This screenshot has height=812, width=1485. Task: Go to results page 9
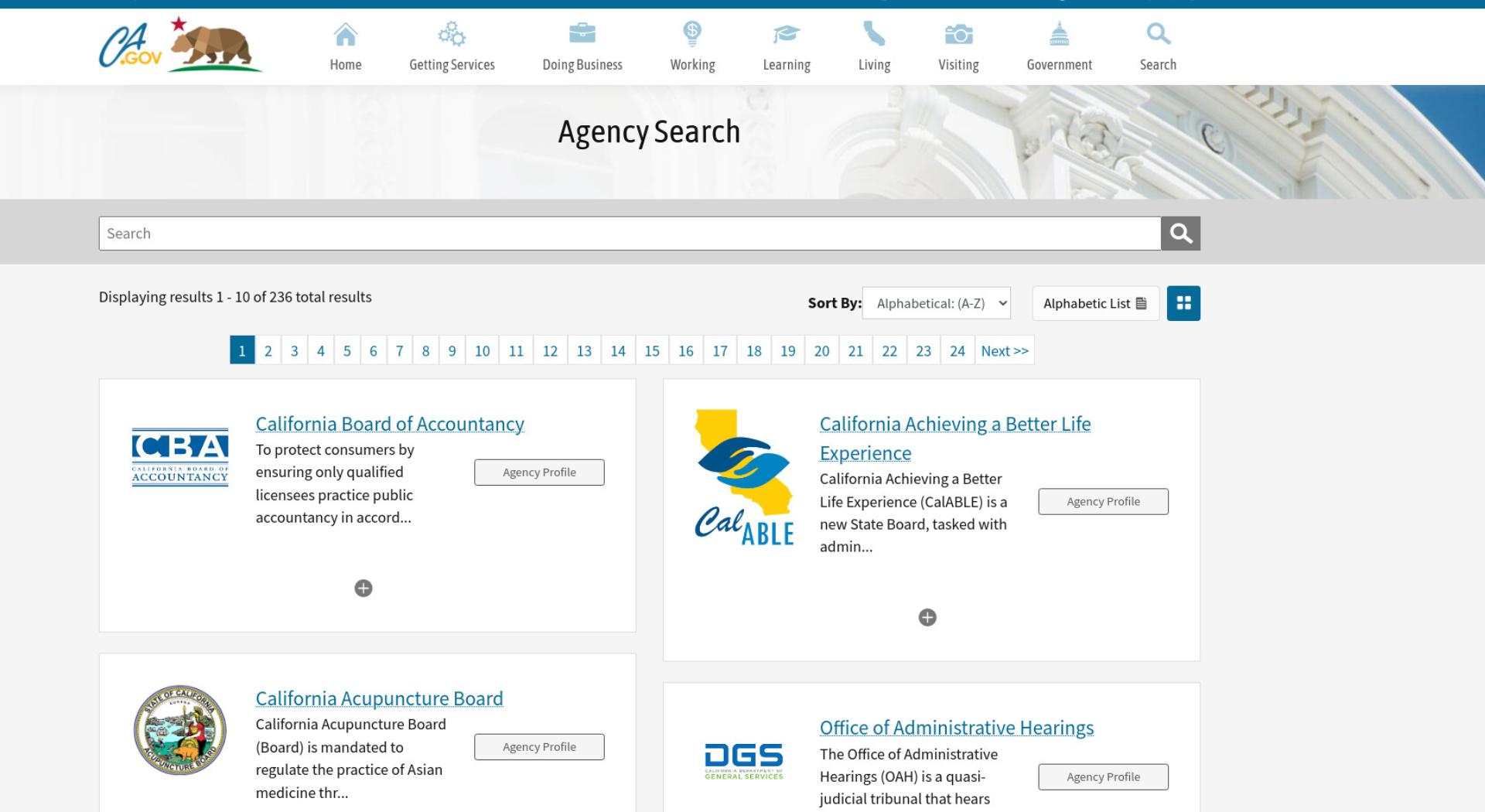point(452,350)
